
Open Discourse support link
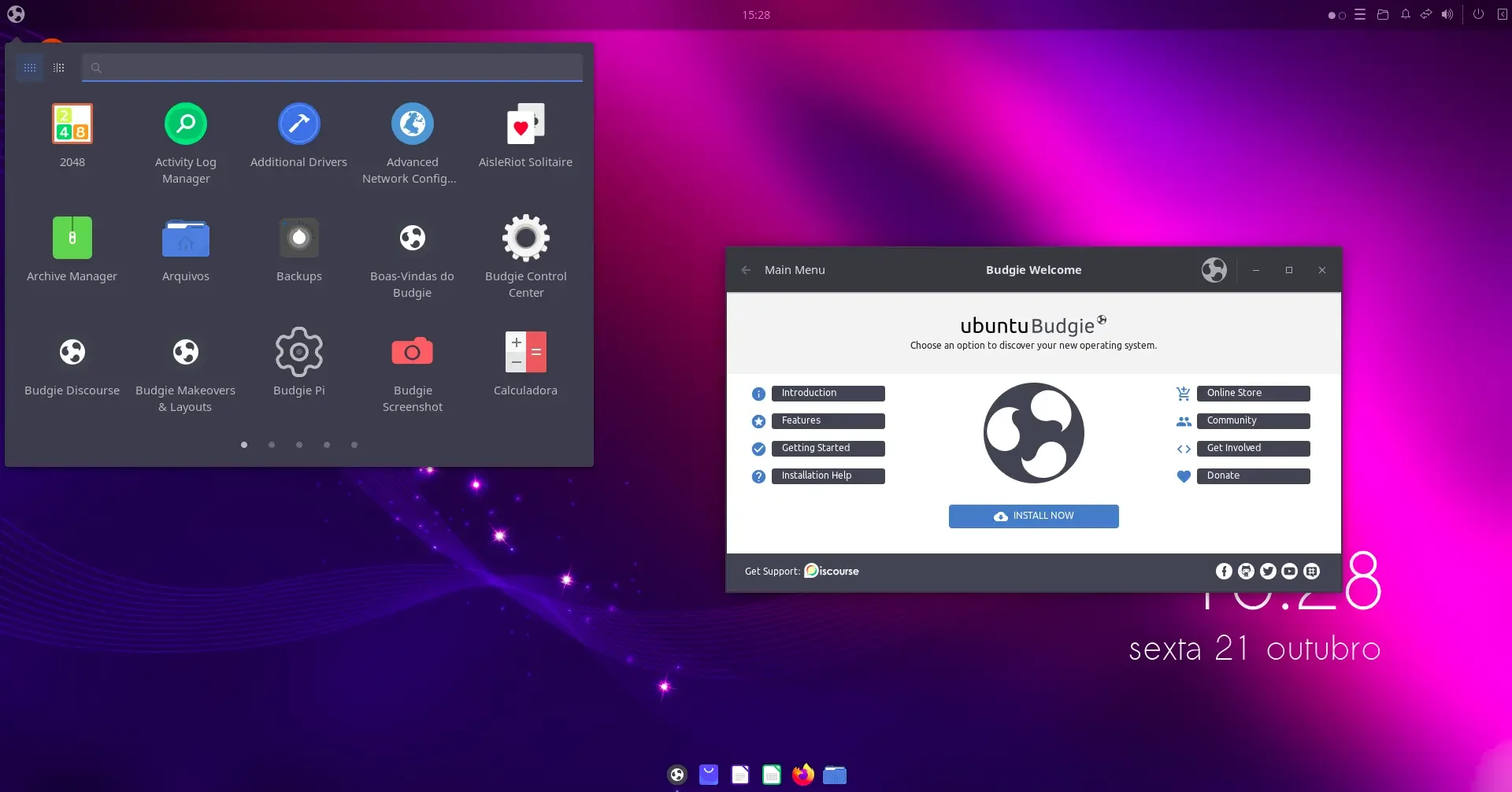coord(832,571)
